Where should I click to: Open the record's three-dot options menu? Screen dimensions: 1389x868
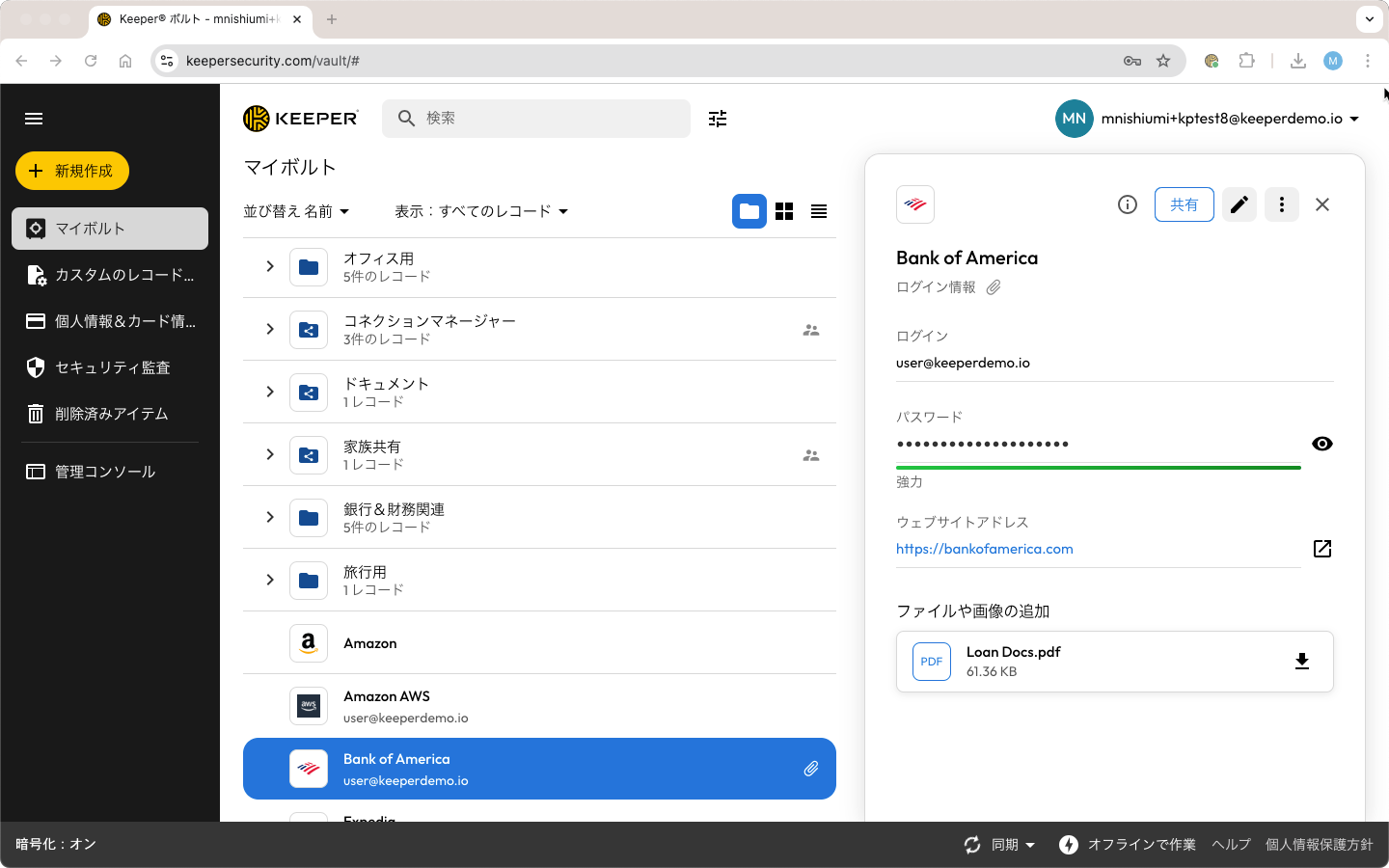click(x=1281, y=204)
